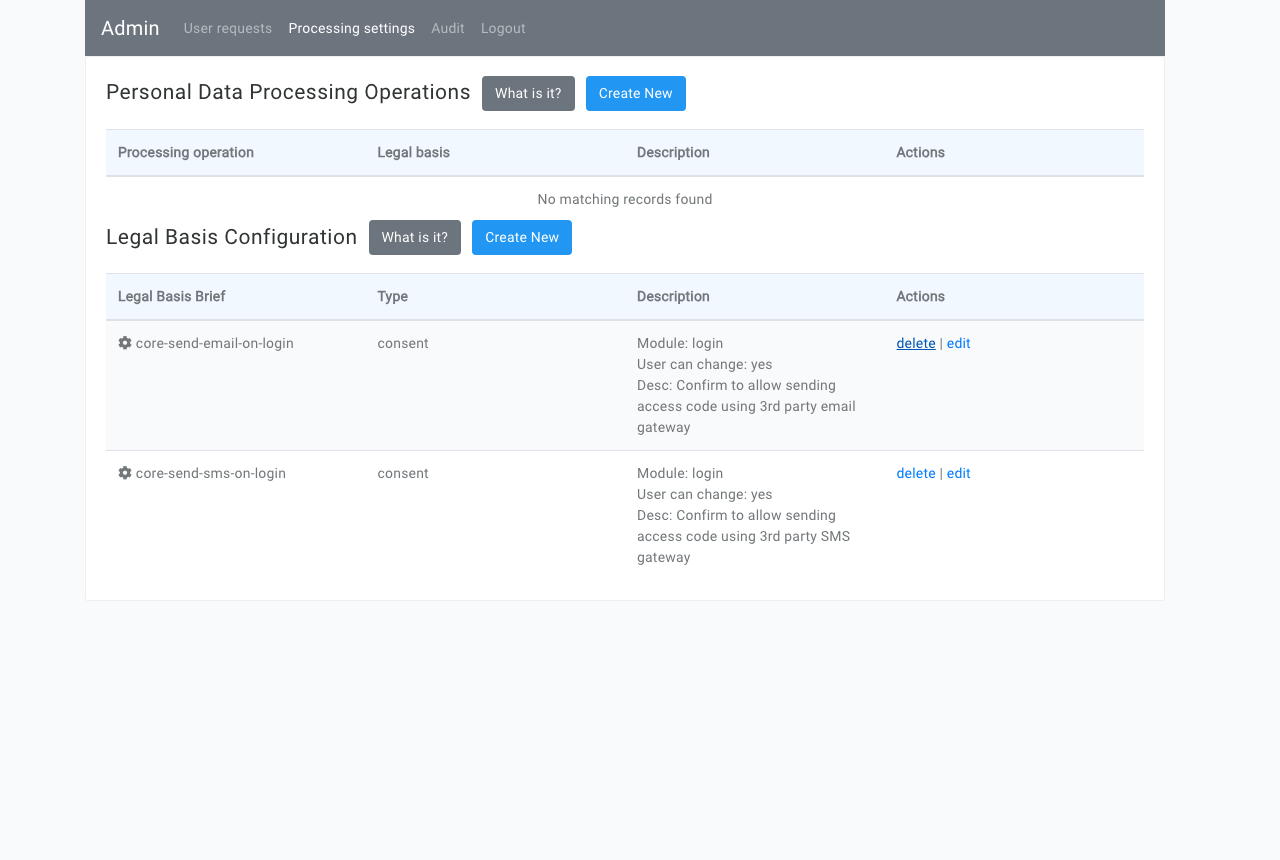Click the Legal Basis Brief column header
The height and width of the screenshot is (860, 1280).
pyautogui.click(x=236, y=297)
